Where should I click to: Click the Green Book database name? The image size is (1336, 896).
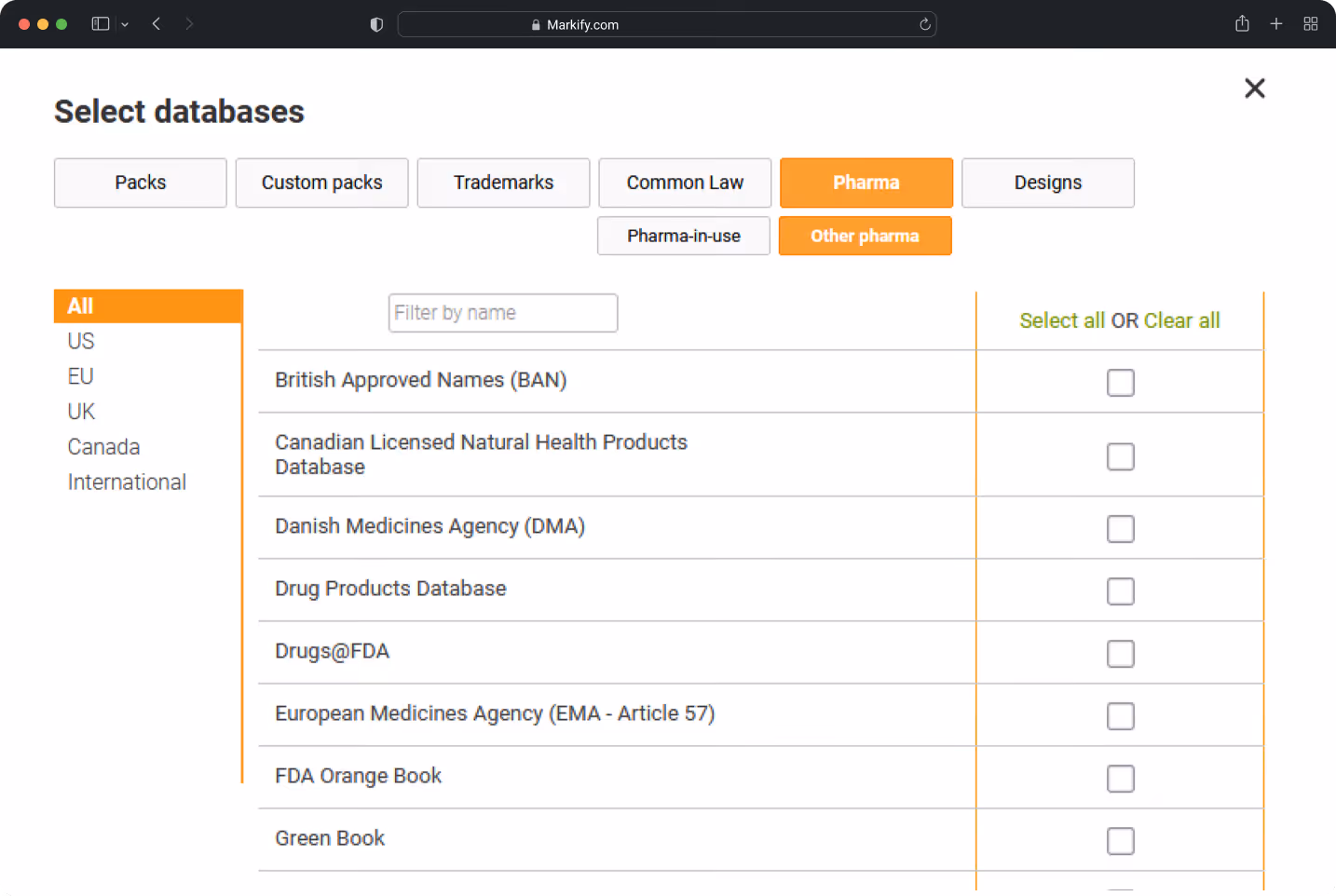330,838
